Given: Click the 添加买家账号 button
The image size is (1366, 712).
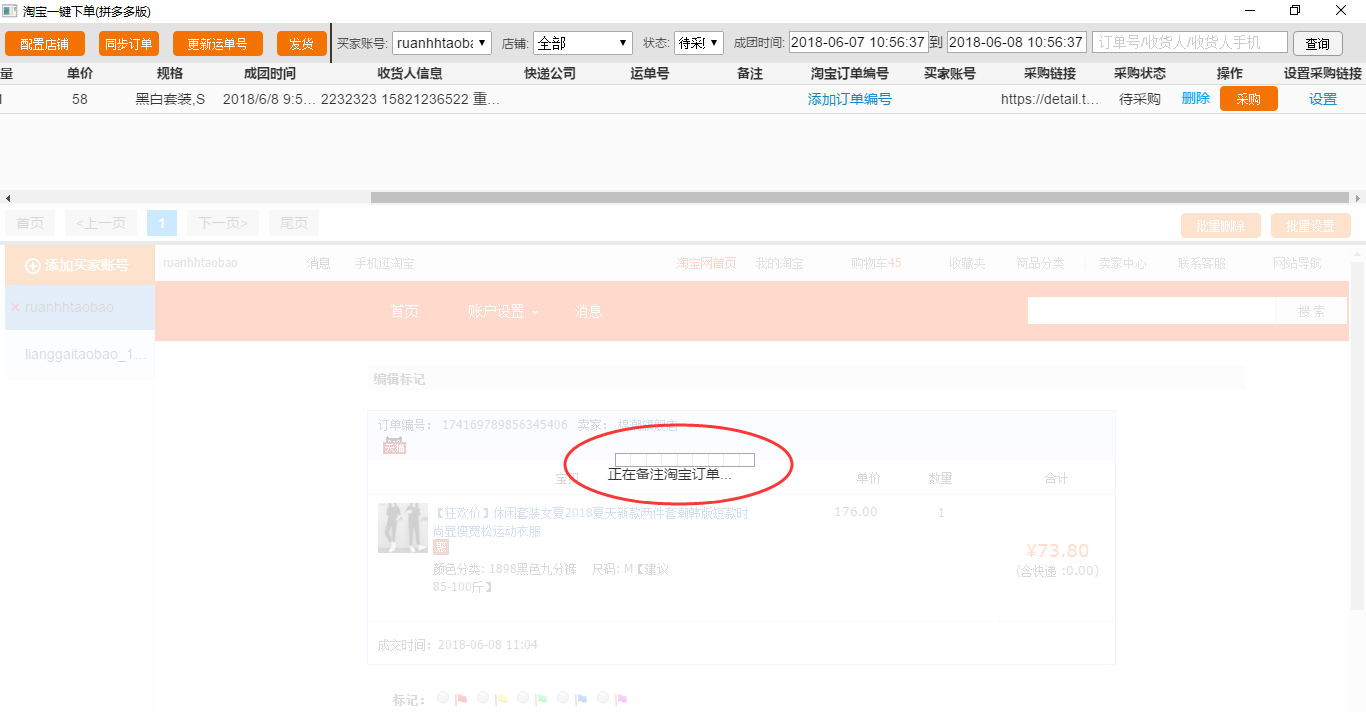Looking at the screenshot, I should 80,265.
